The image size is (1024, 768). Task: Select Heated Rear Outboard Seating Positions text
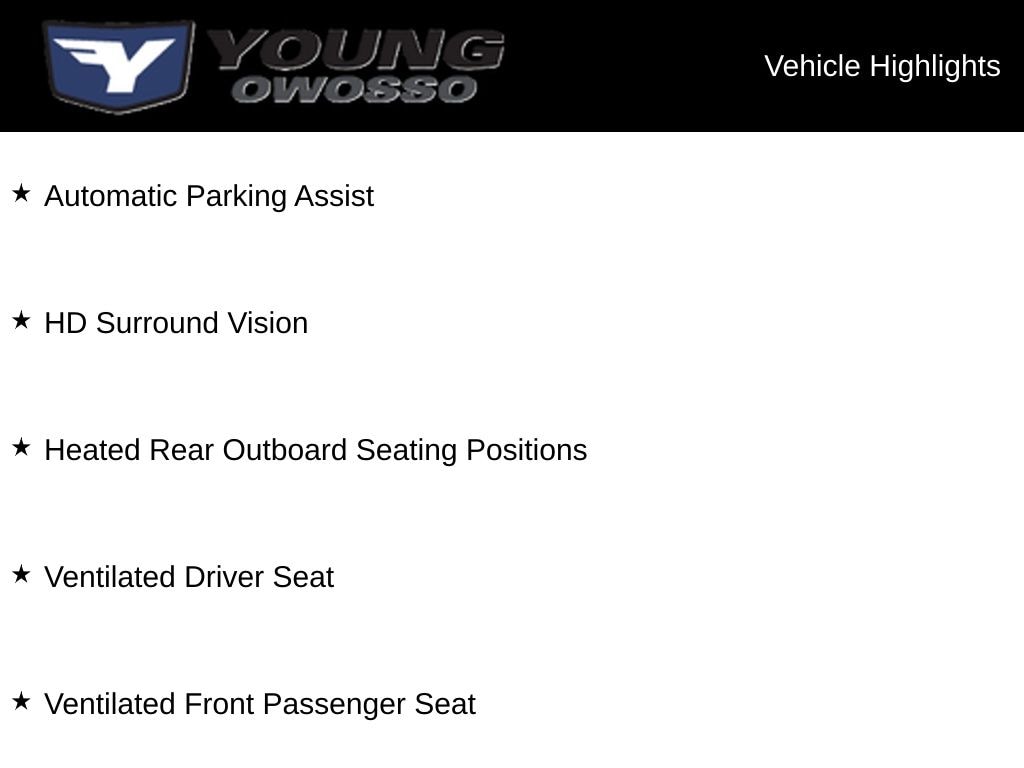point(316,451)
